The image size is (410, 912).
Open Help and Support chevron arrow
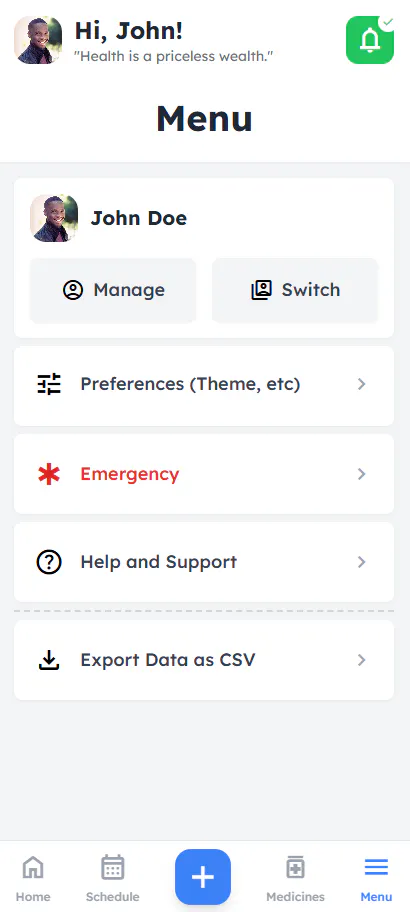click(362, 562)
